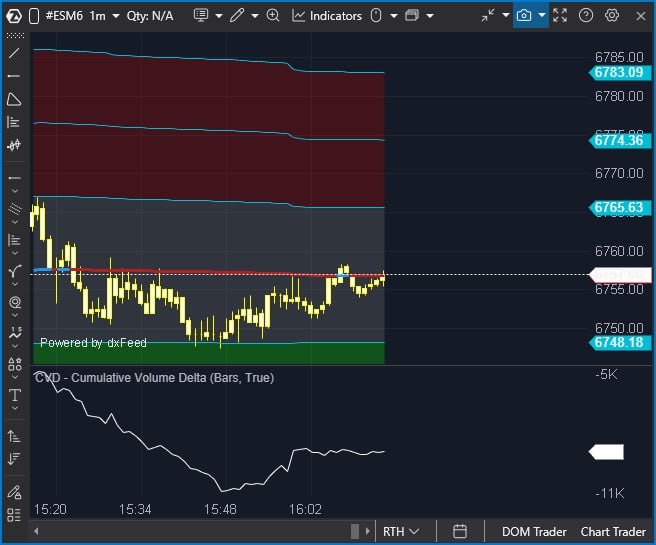Expand the screenshot options dropdown arrow

[542, 15]
